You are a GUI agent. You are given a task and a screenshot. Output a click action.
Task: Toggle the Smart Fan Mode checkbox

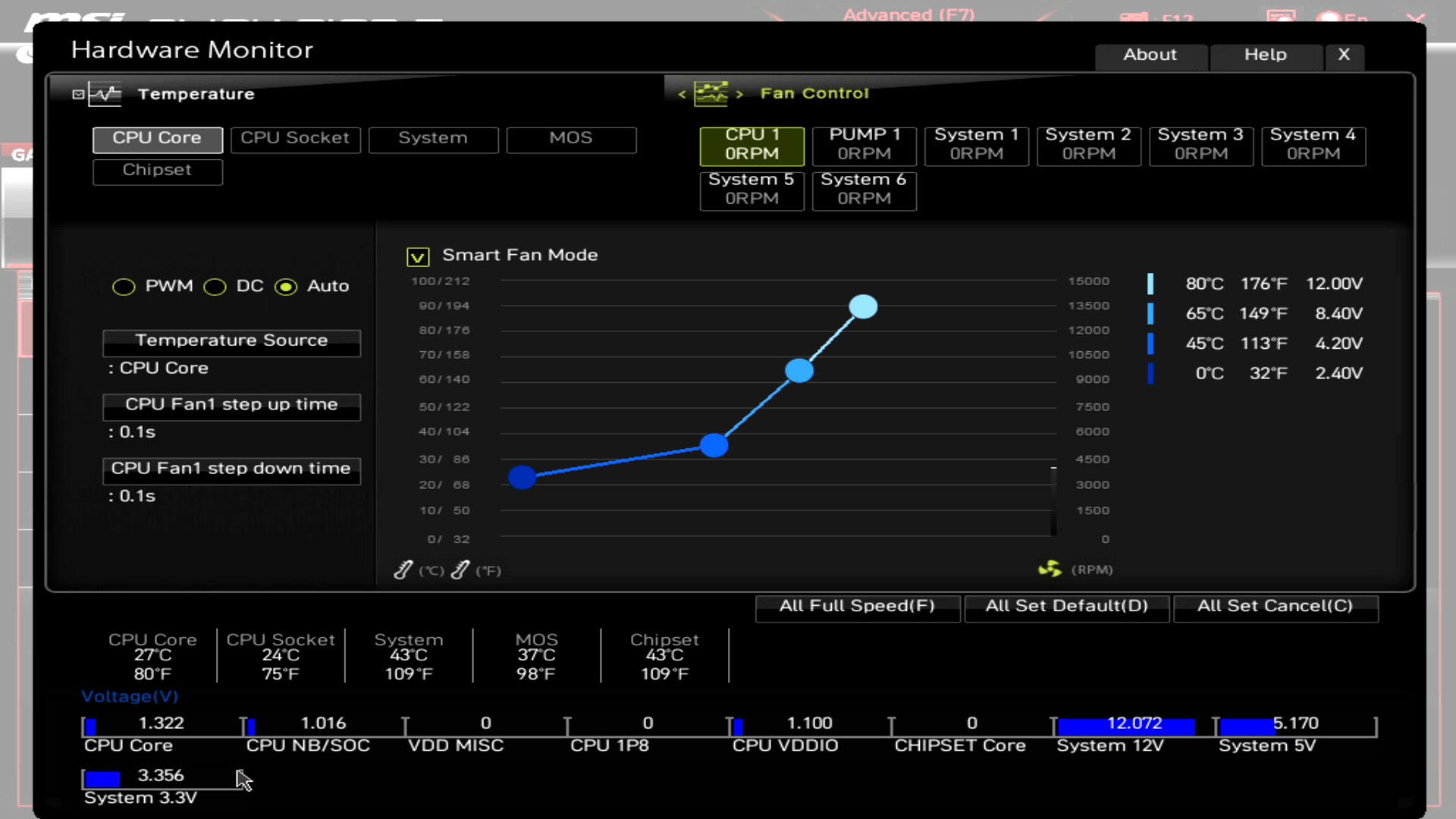tap(418, 257)
